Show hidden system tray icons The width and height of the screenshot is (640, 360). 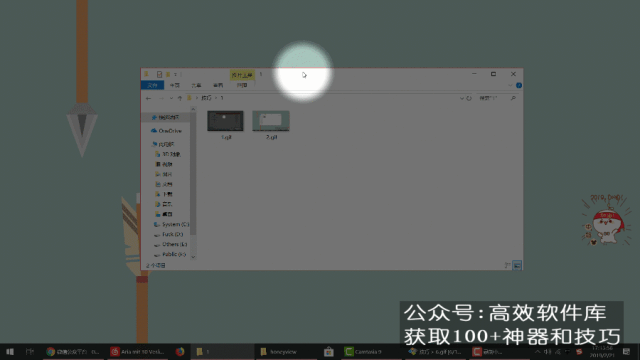pos(538,351)
